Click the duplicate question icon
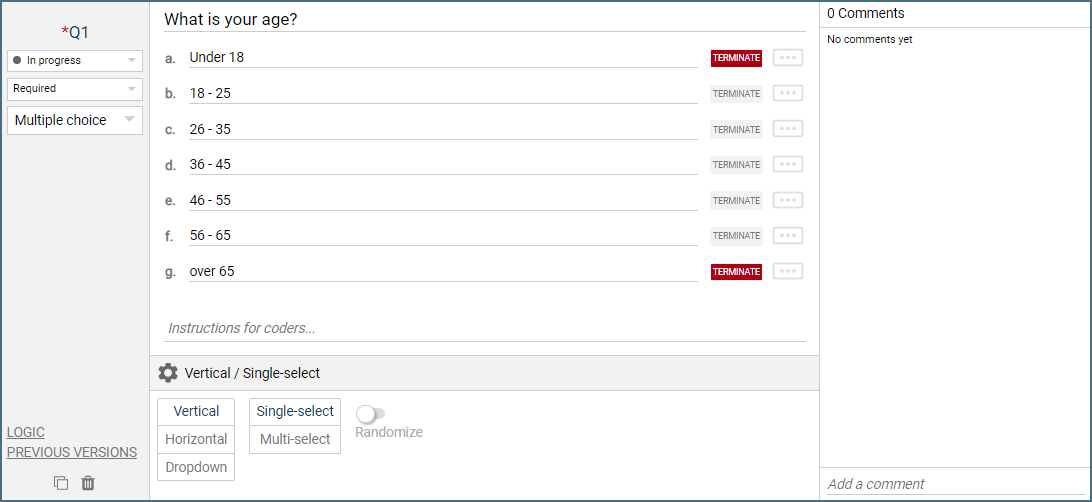This screenshot has height=502, width=1092. coord(61,483)
